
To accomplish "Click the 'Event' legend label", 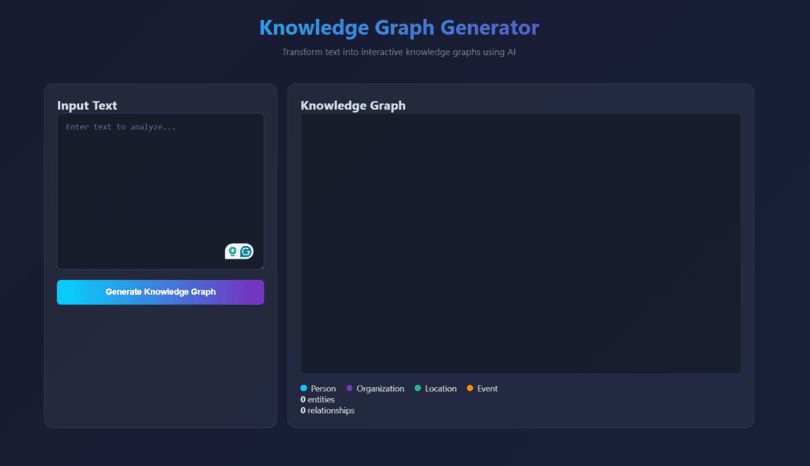I will [x=487, y=389].
